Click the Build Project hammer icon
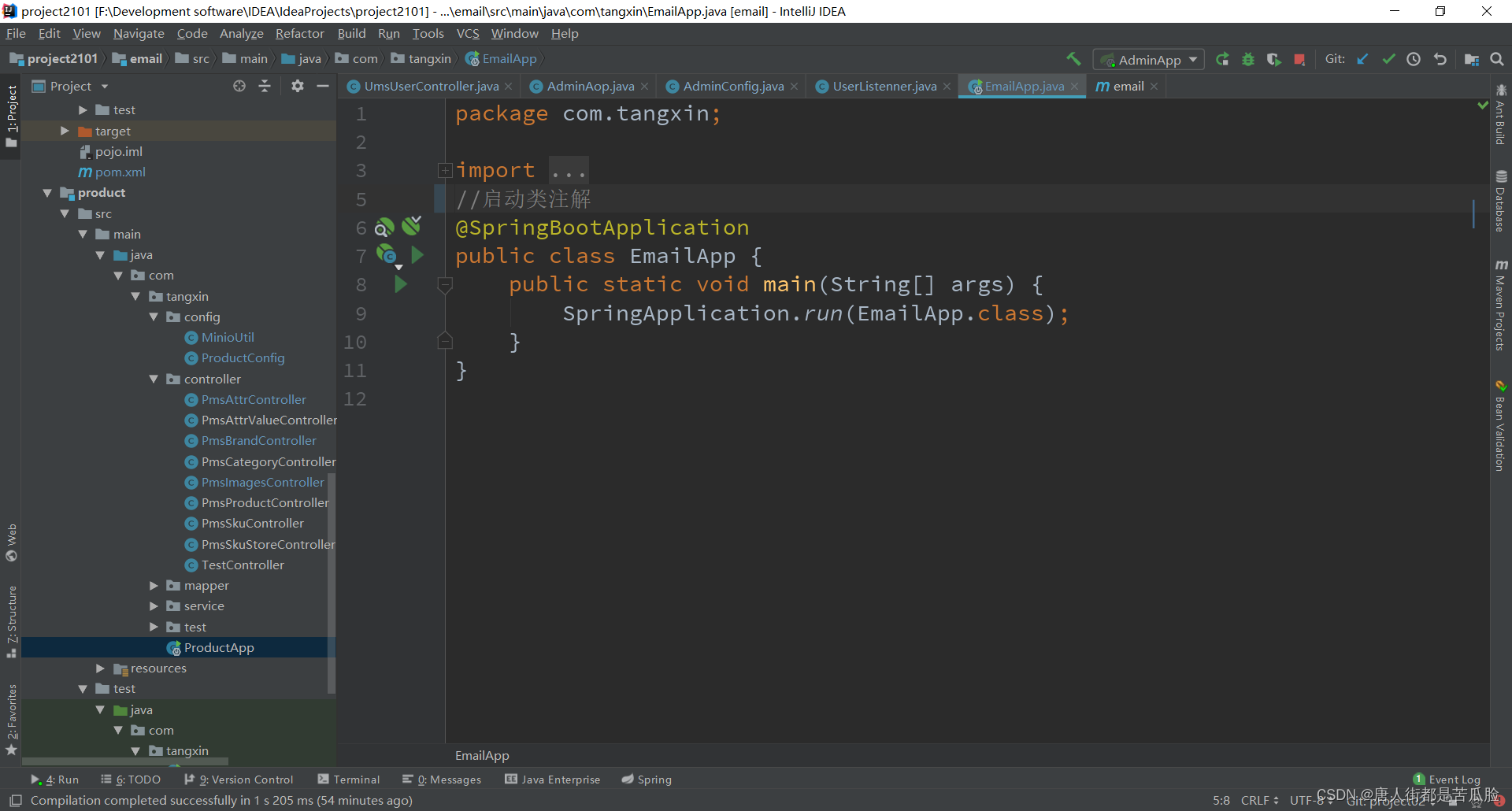The width and height of the screenshot is (1512, 811). 1073,59
